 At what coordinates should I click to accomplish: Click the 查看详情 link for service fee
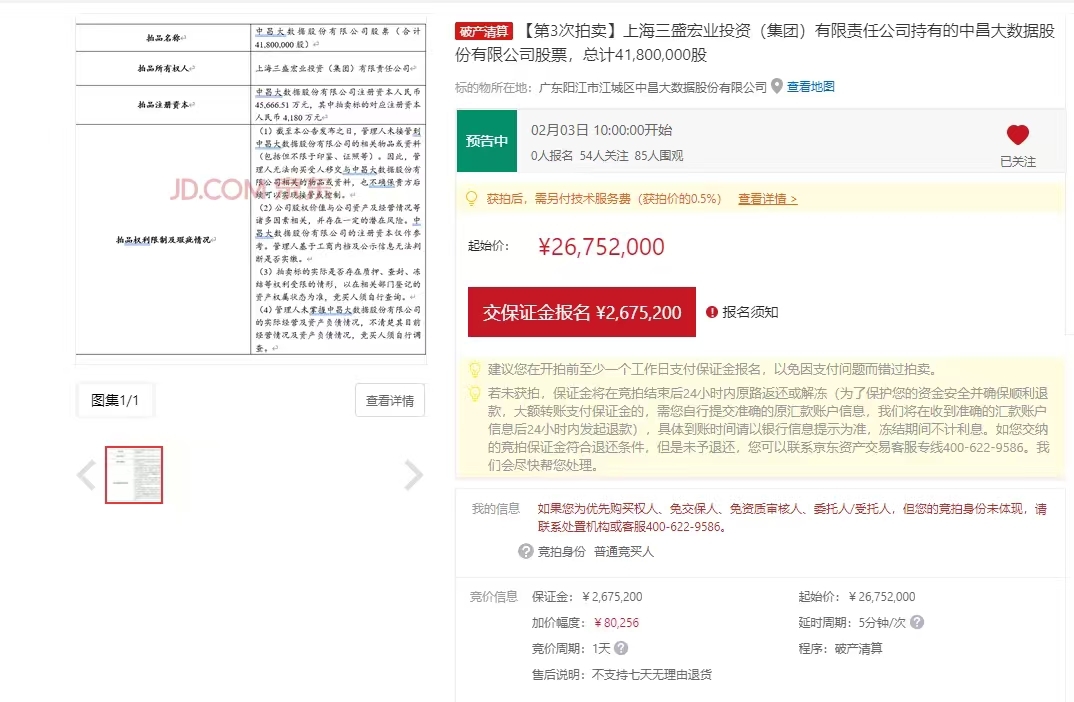pyautogui.click(x=767, y=199)
